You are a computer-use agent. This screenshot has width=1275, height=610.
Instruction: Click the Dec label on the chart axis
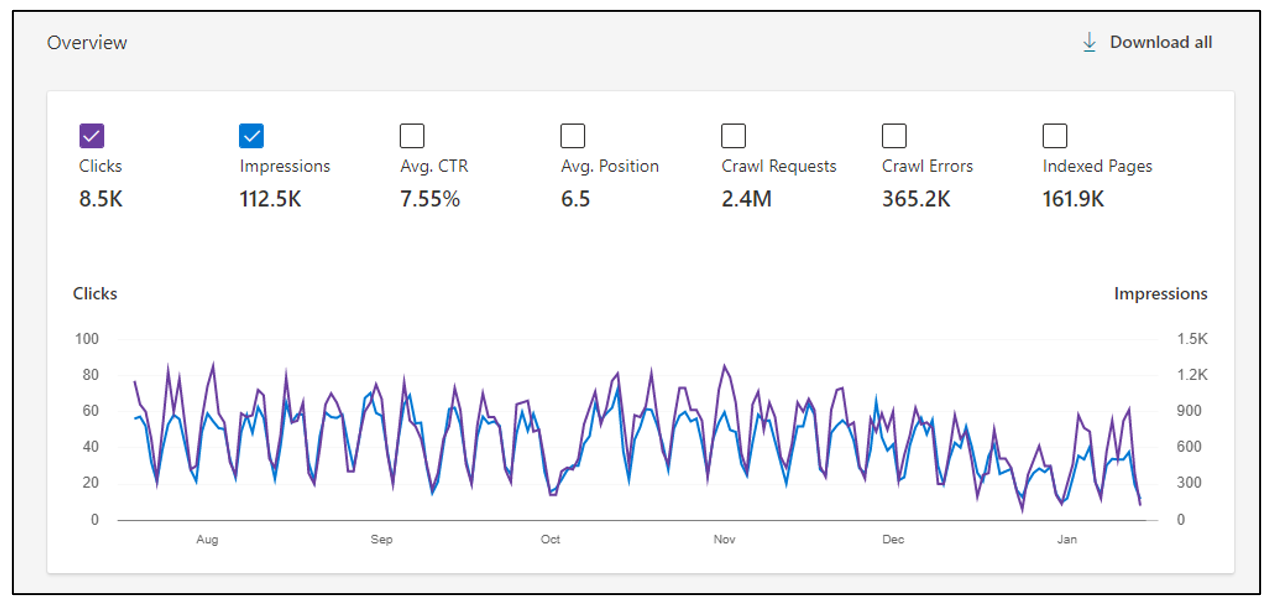coord(893,540)
